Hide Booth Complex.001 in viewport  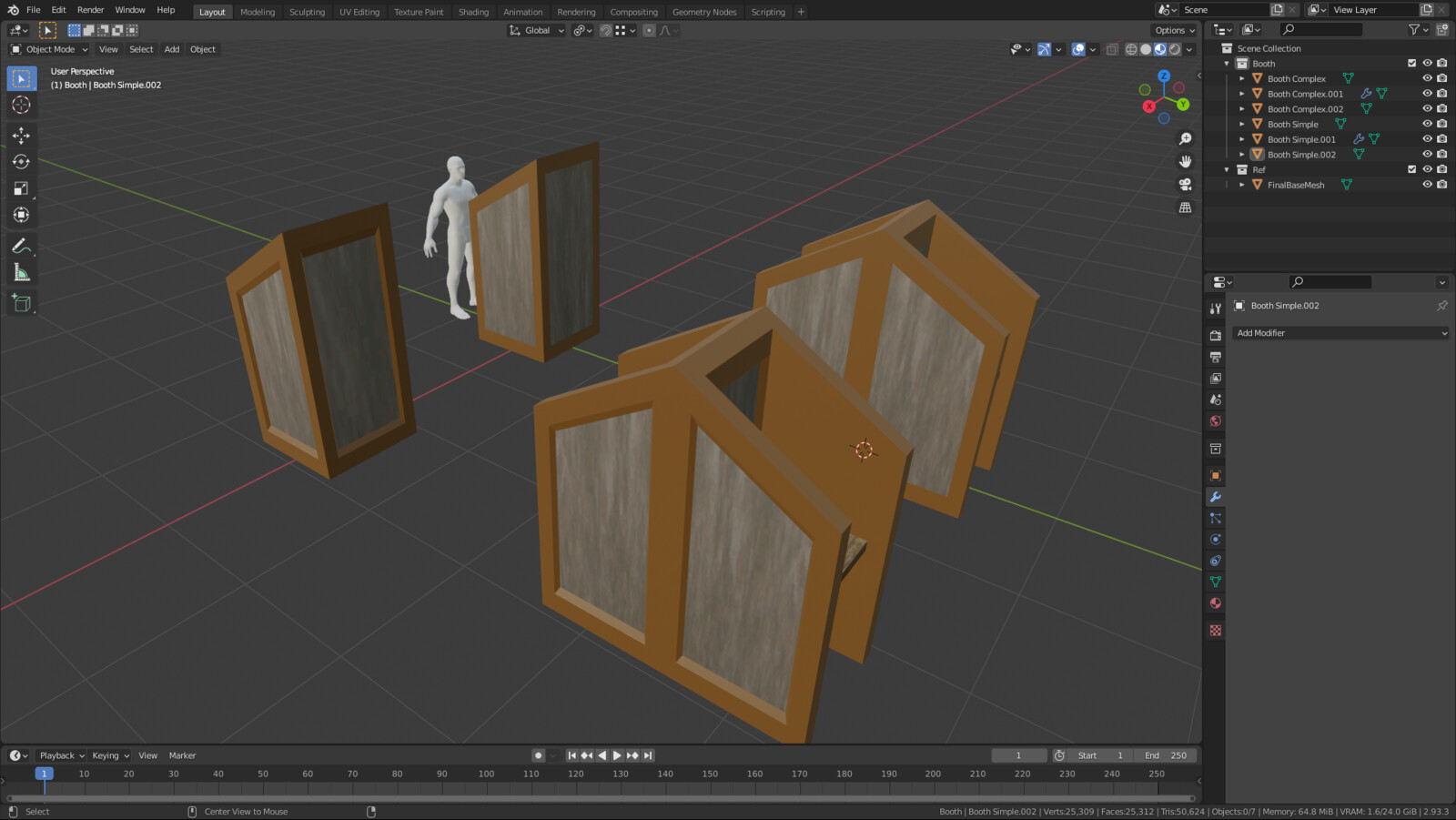(x=1427, y=94)
